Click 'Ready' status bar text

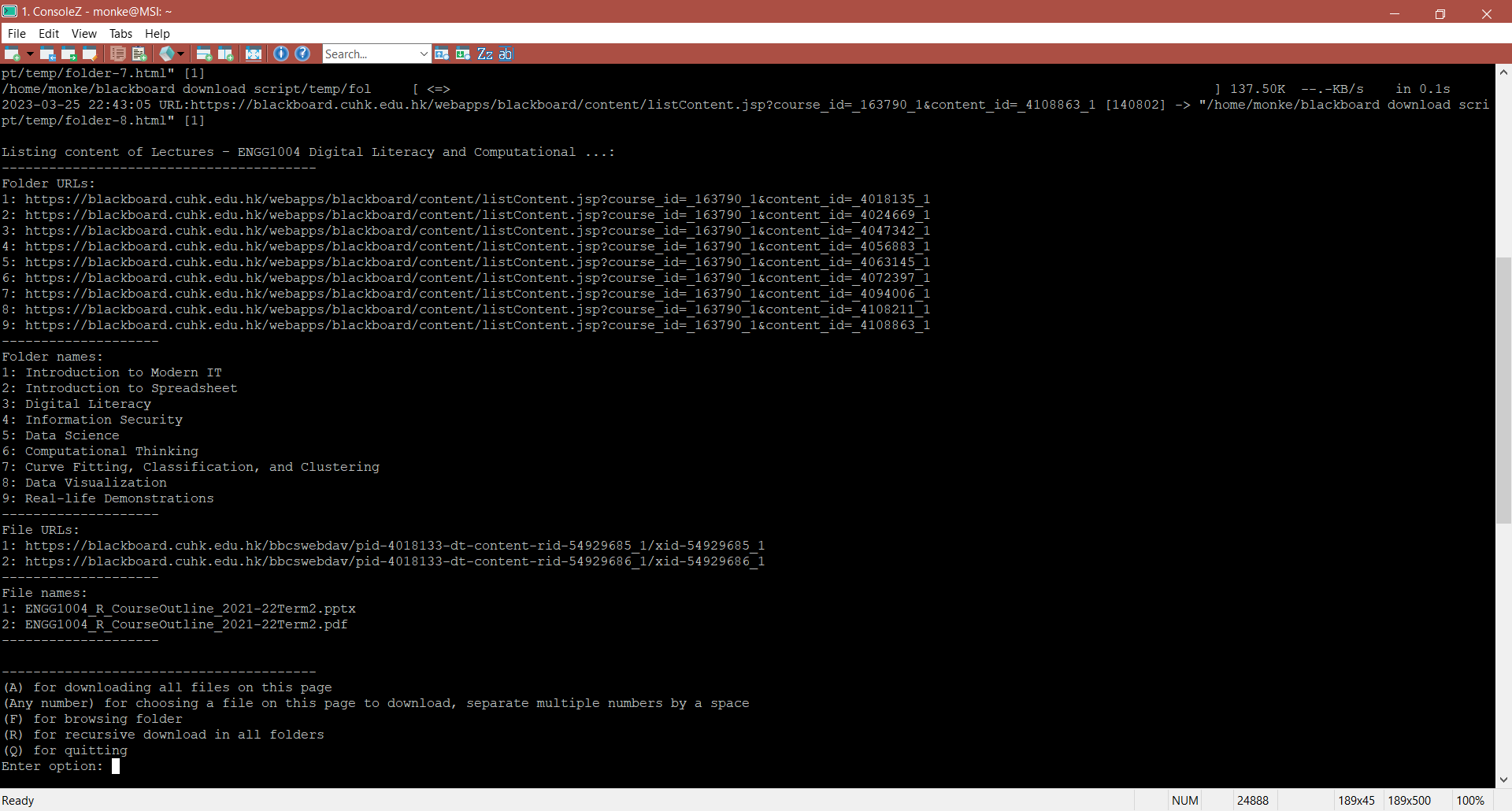click(x=18, y=800)
